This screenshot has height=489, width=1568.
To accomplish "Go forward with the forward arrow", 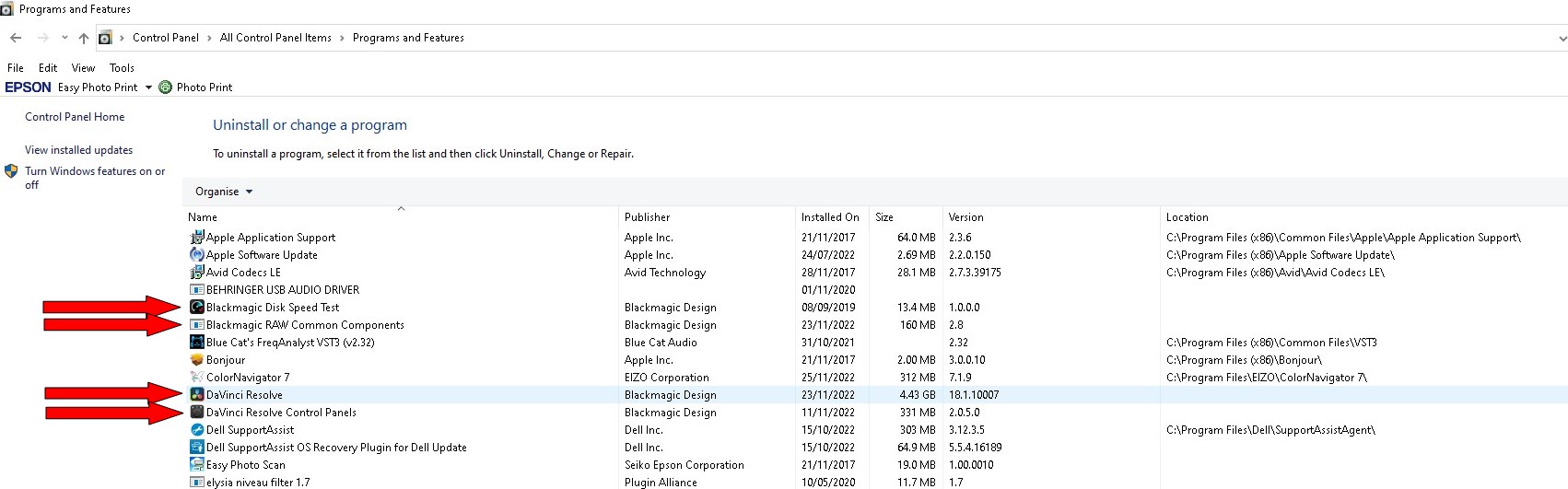I will coord(42,38).
